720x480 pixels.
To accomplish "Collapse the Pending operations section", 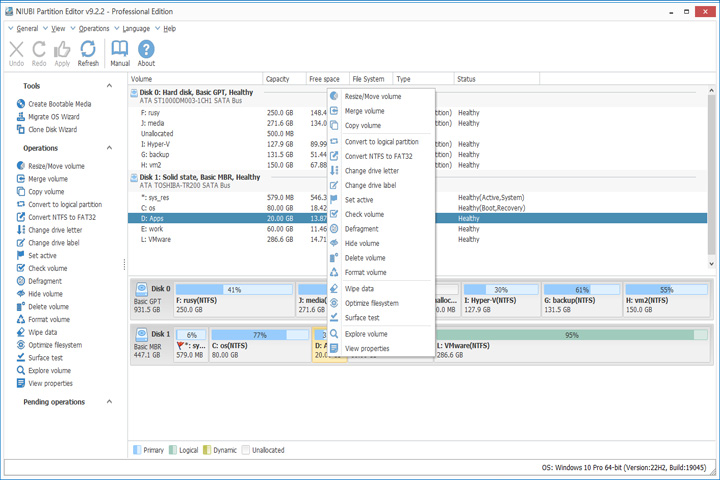I will pyautogui.click(x=109, y=402).
